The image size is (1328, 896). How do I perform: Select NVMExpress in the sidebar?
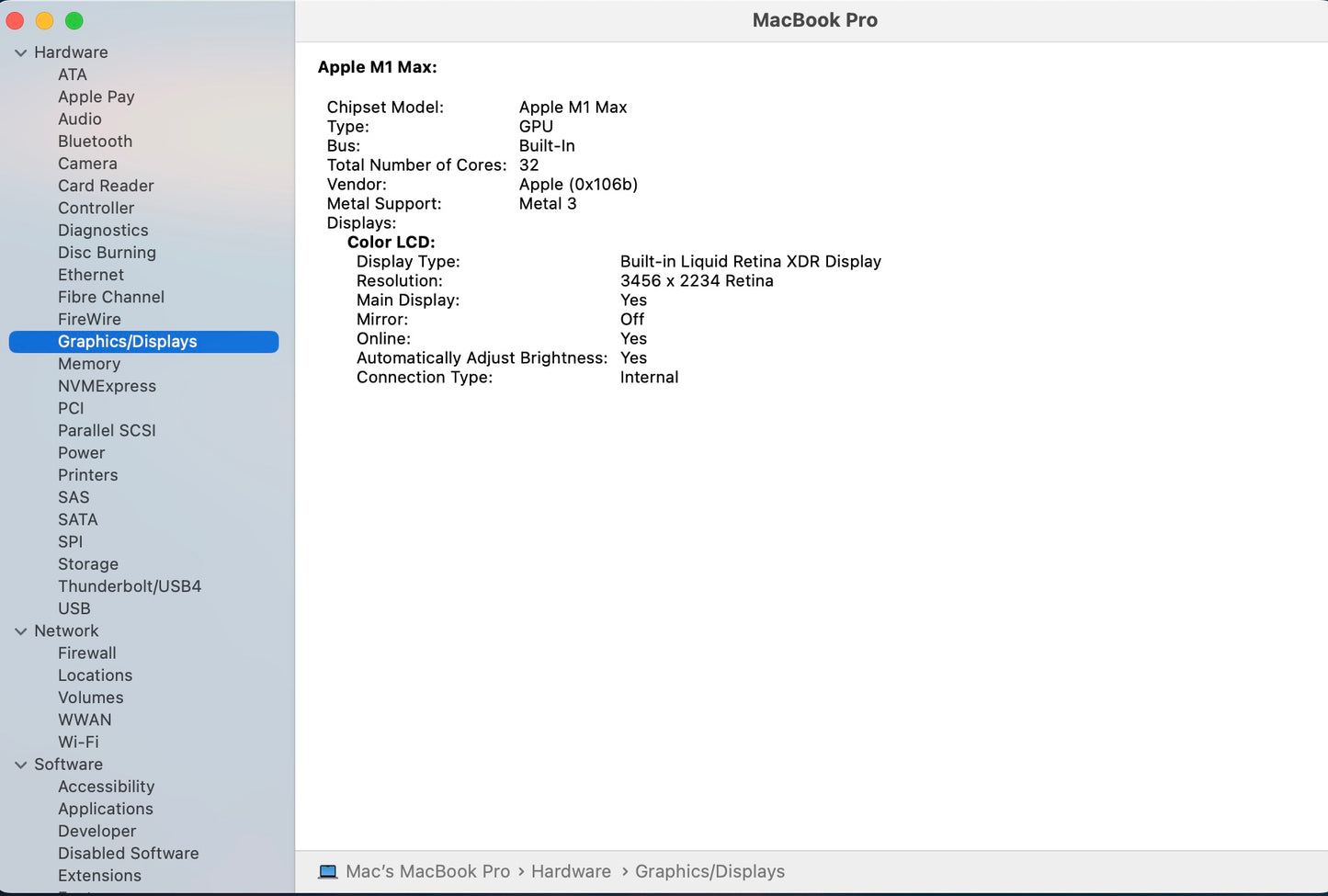tap(107, 386)
